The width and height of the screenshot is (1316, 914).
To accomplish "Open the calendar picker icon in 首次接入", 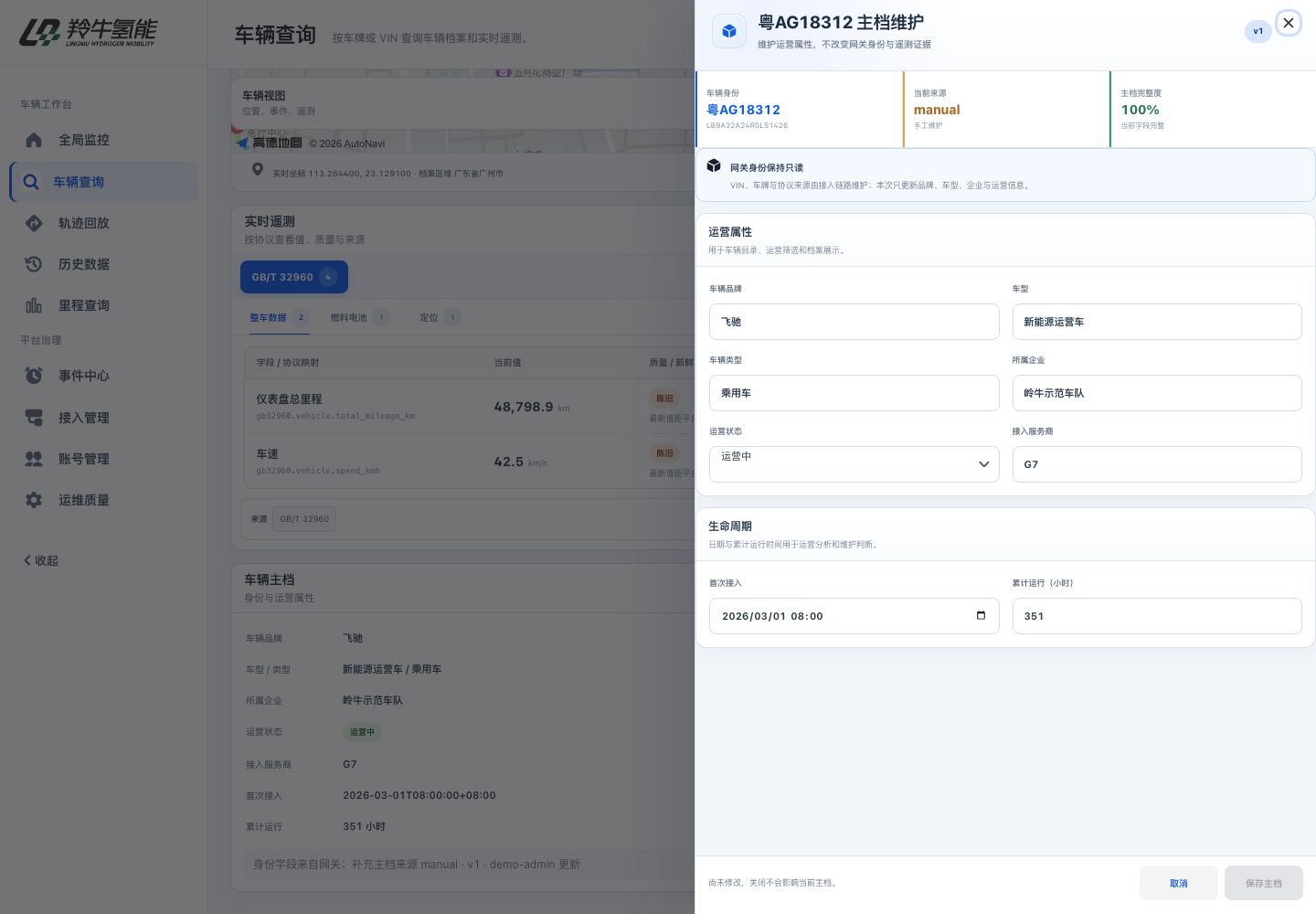I will (x=981, y=615).
